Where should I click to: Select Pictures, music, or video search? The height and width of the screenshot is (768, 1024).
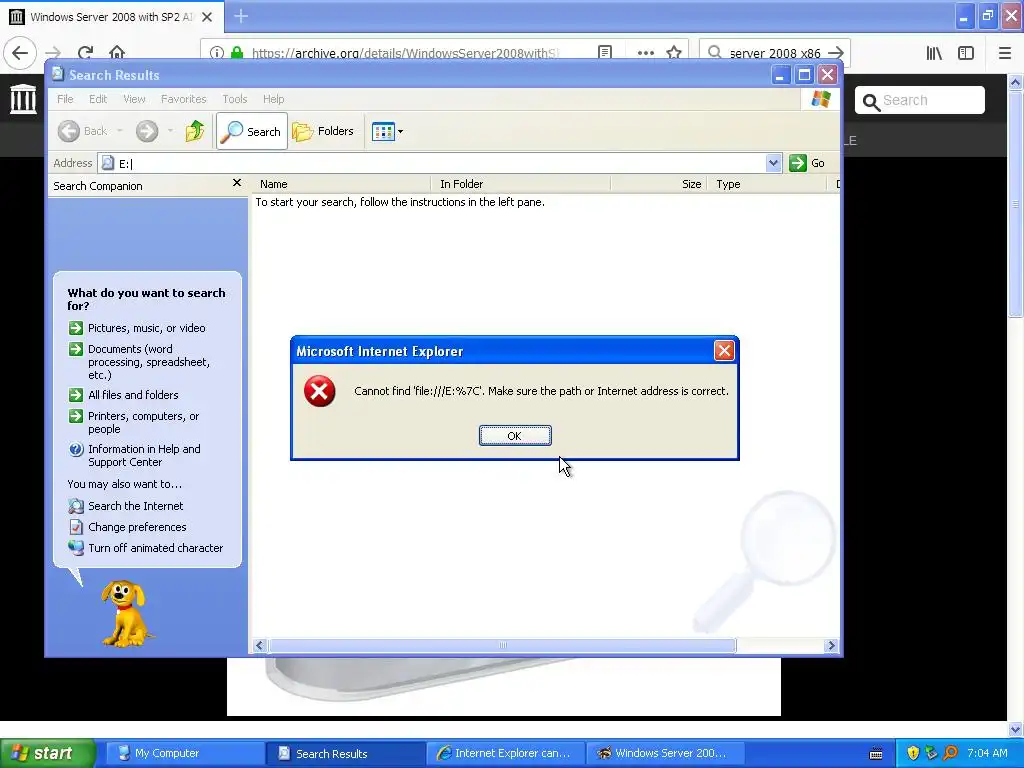[x=146, y=328]
